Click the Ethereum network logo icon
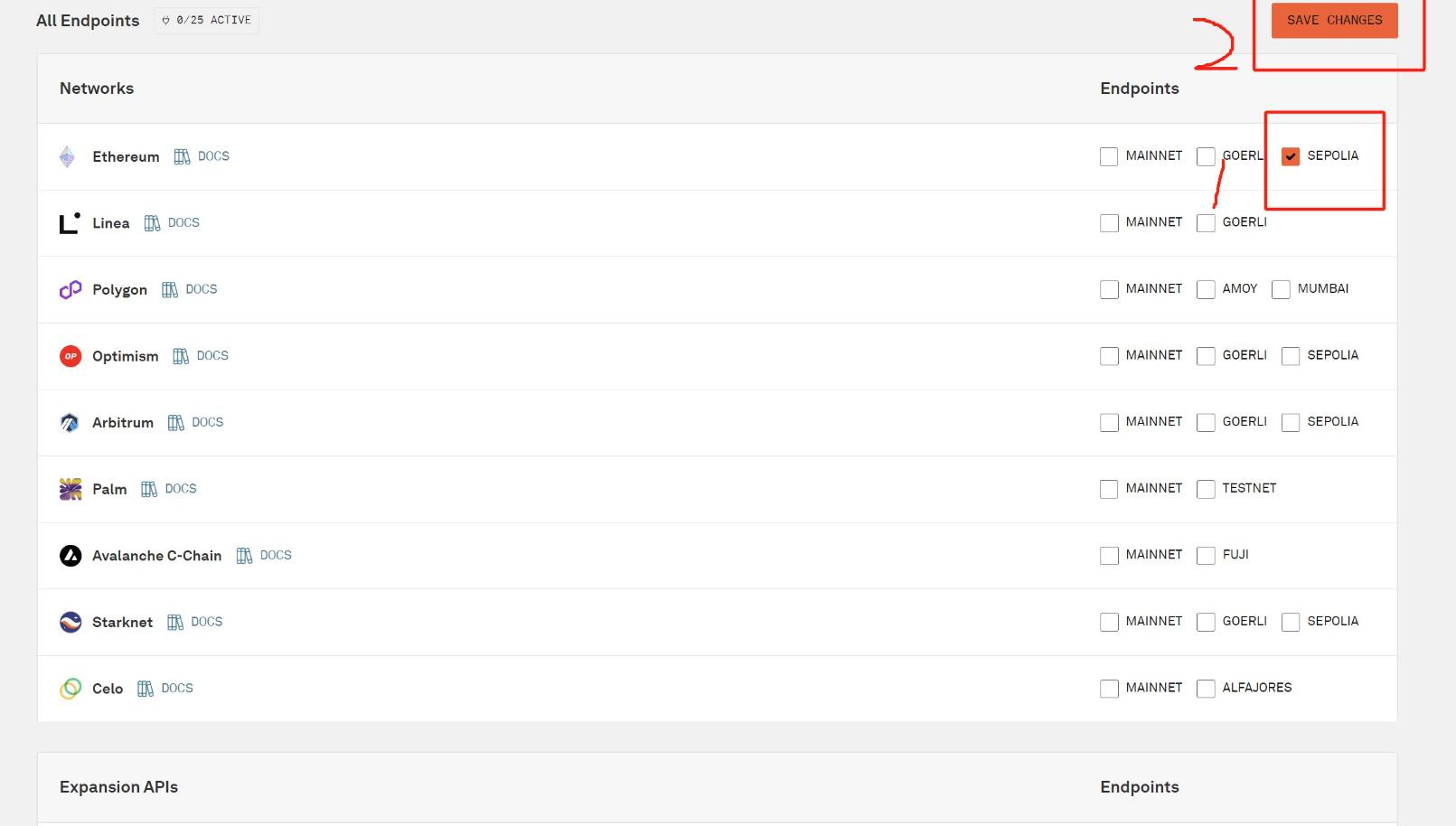Viewport: 1456px width, 826px height. point(67,157)
